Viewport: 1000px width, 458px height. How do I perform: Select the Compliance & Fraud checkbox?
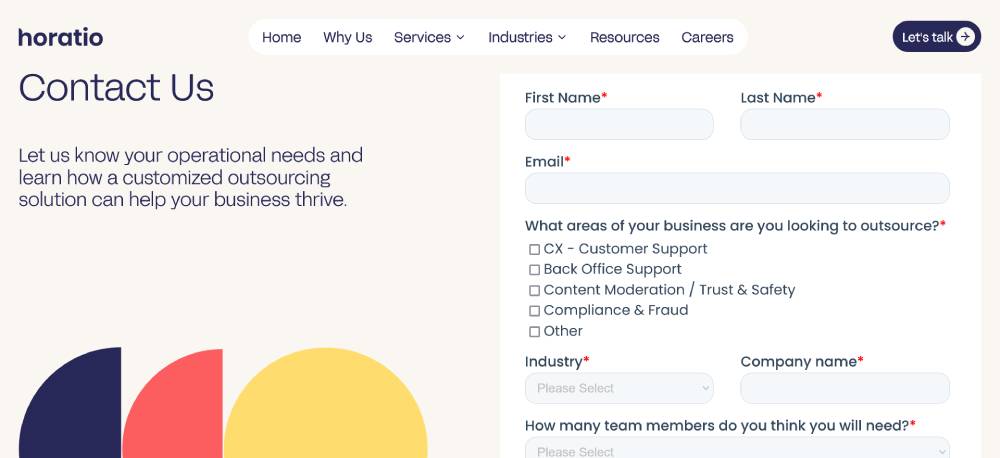534,311
